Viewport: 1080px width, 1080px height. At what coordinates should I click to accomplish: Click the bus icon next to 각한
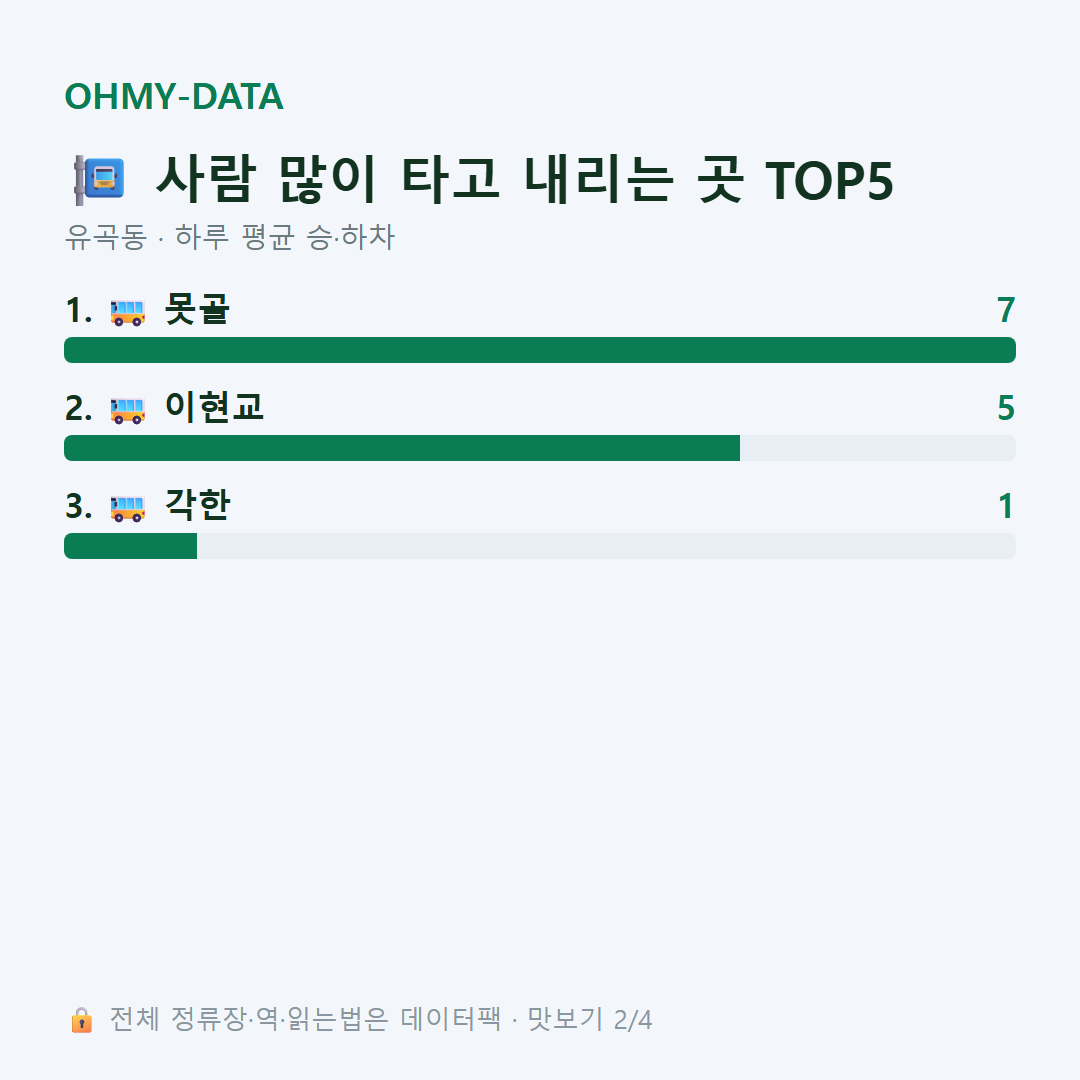pos(127,508)
